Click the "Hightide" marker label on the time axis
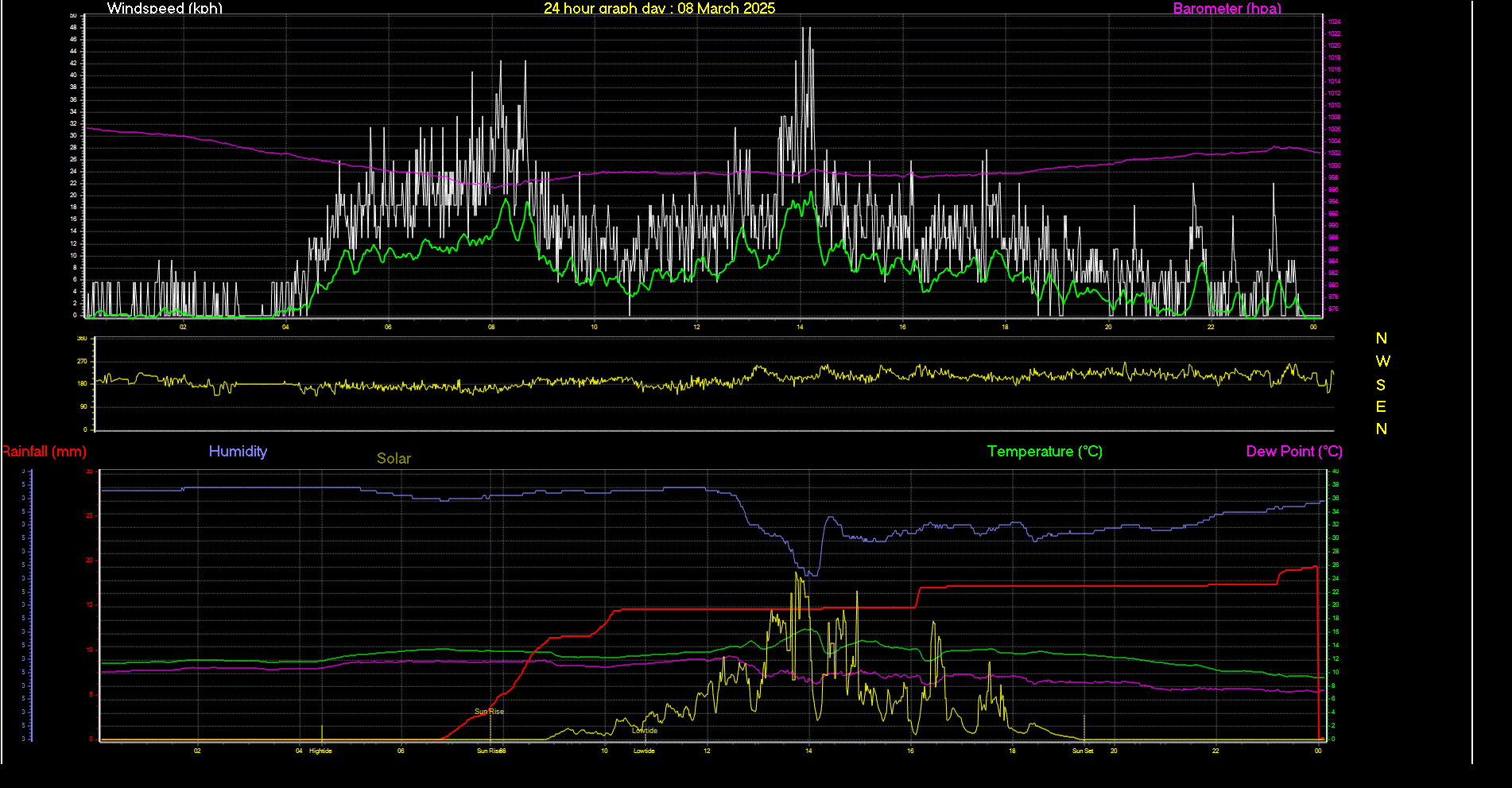 pyautogui.click(x=320, y=751)
